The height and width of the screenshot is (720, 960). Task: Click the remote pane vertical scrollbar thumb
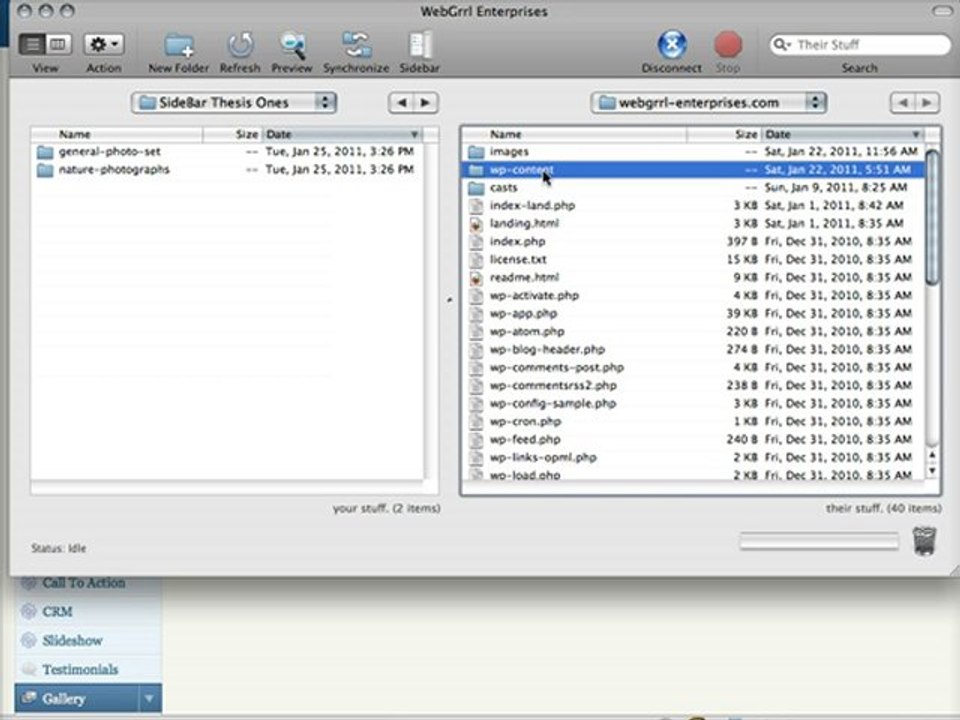(932, 217)
